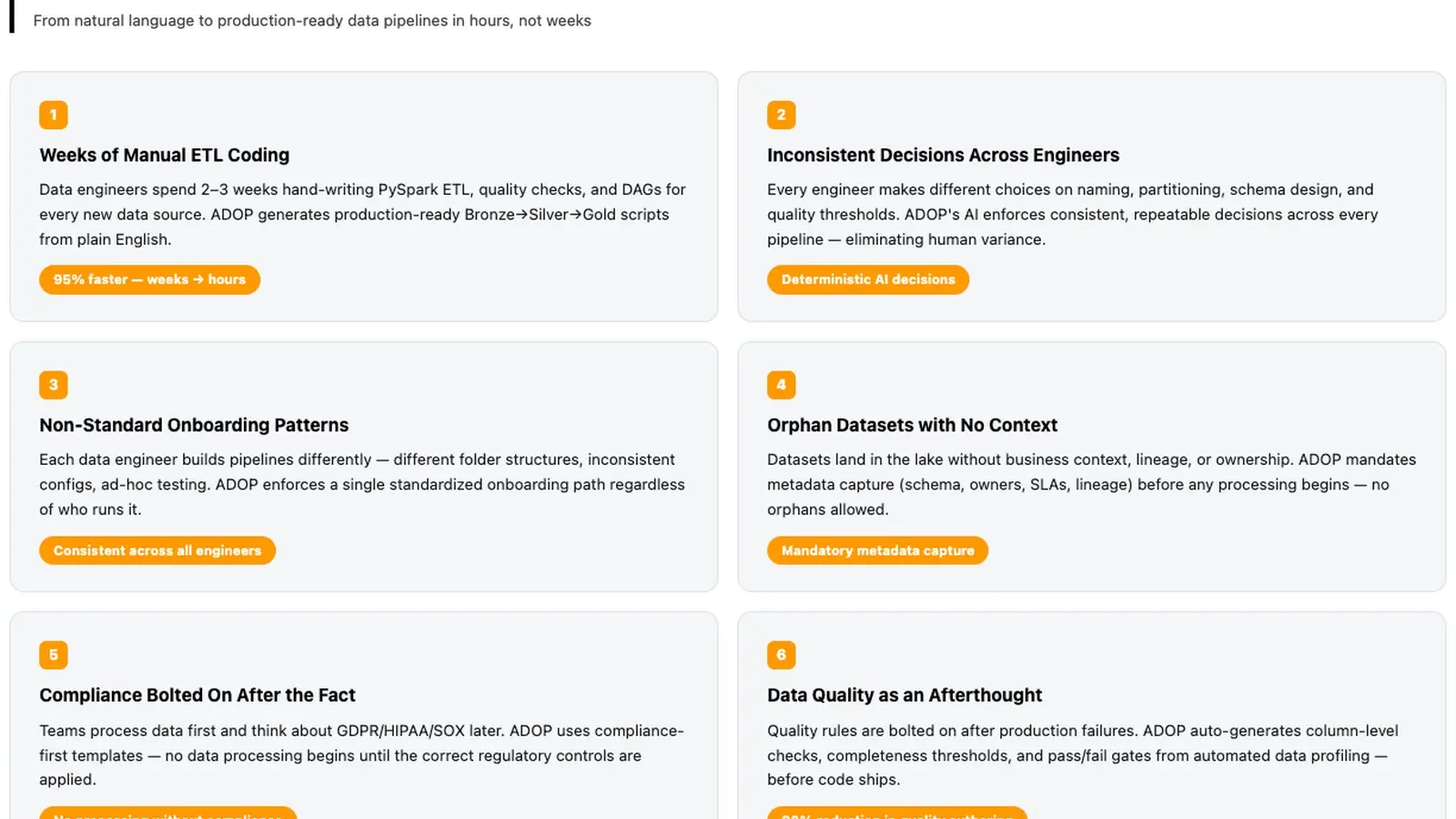Click the orange number 2 badge

click(x=782, y=115)
